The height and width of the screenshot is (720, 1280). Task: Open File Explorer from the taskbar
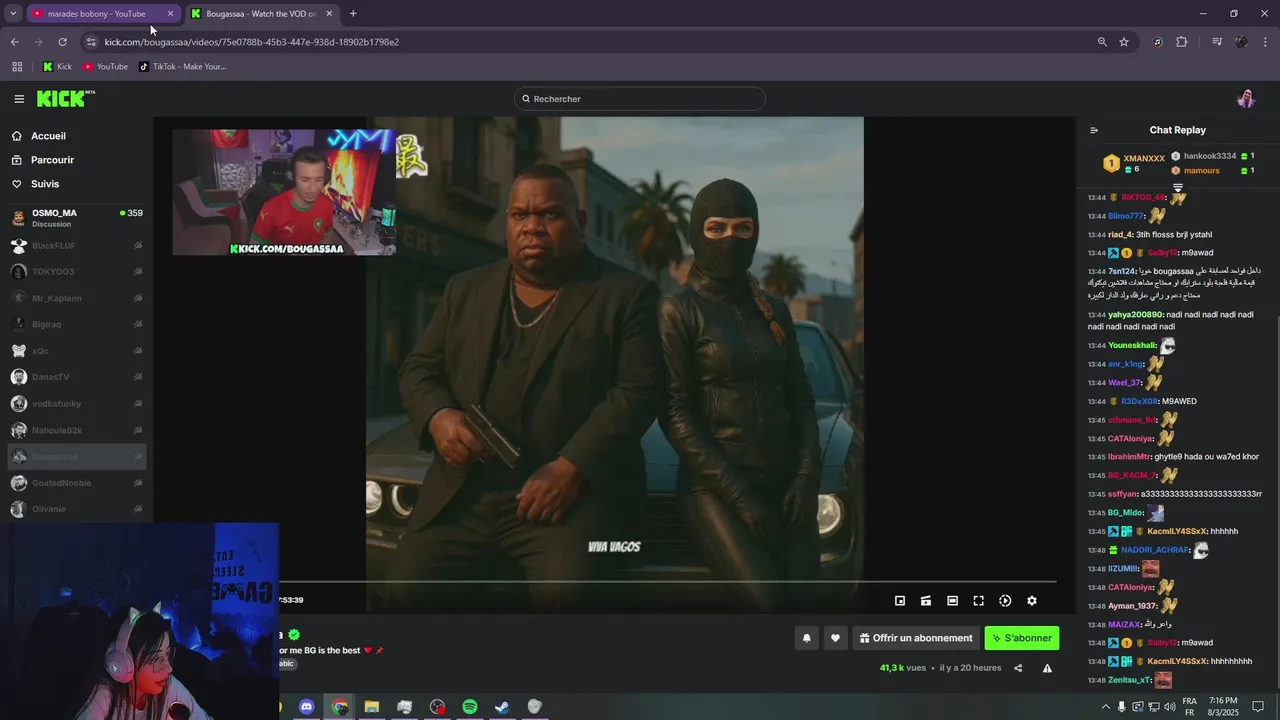[372, 707]
